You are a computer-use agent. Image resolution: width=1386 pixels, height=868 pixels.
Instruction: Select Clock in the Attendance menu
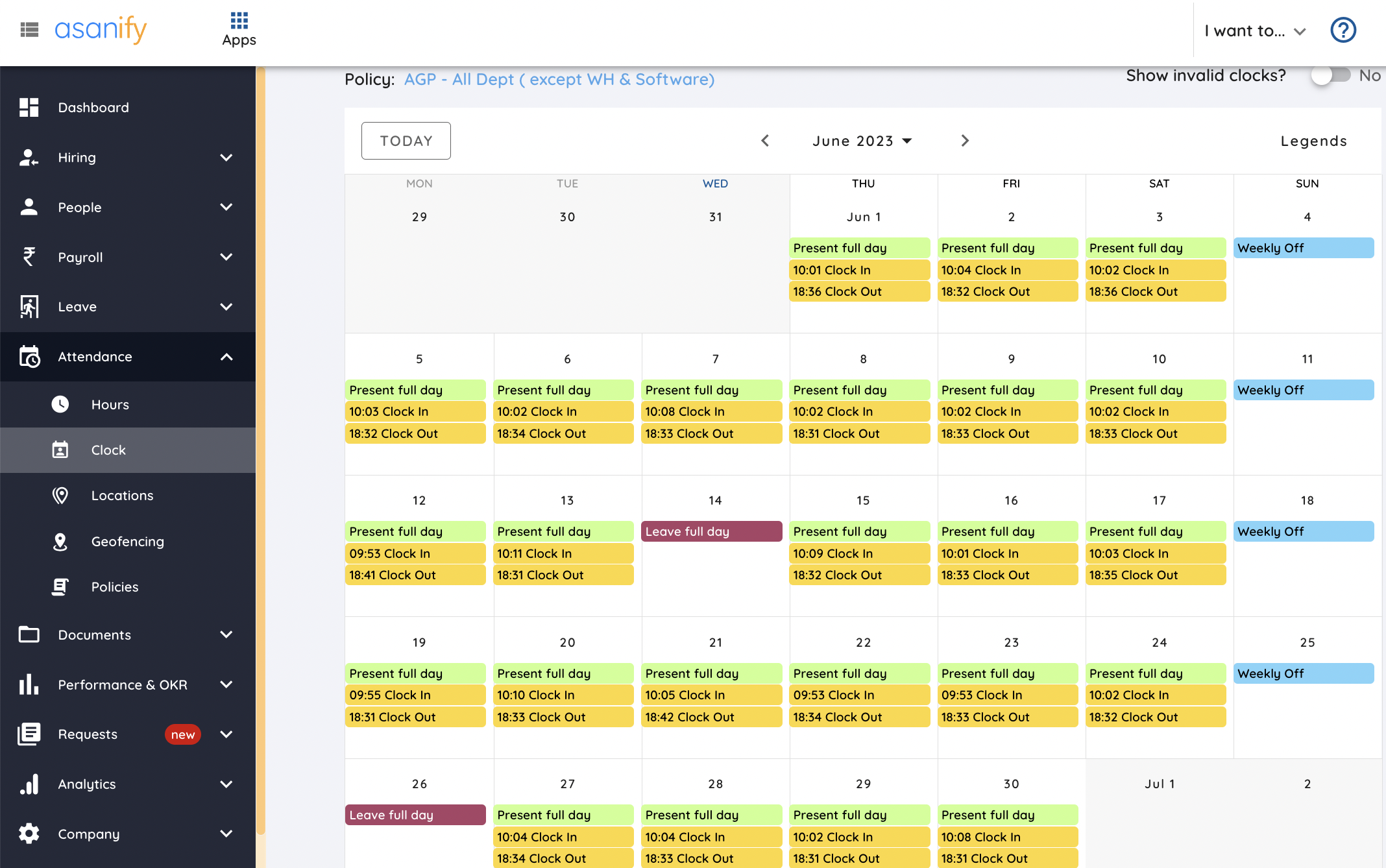coord(108,450)
